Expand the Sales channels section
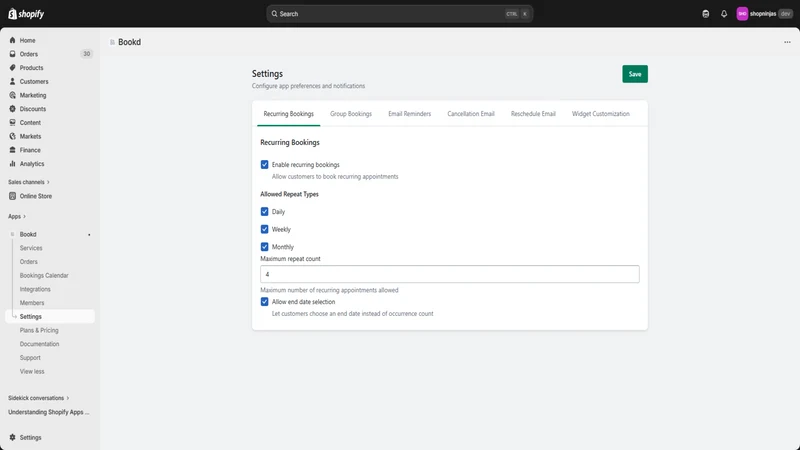 29,182
